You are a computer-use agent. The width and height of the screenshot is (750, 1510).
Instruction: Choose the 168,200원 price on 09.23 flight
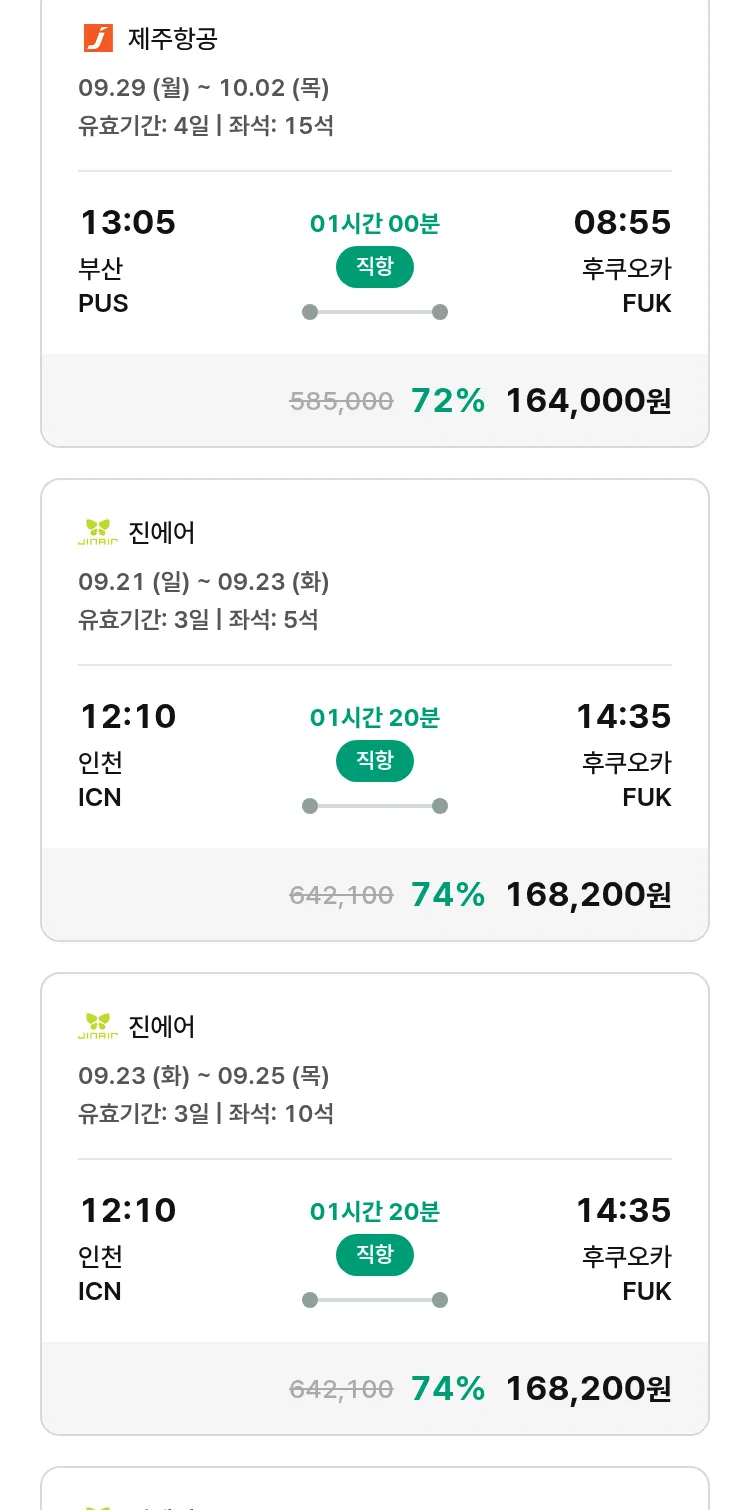coord(588,1389)
